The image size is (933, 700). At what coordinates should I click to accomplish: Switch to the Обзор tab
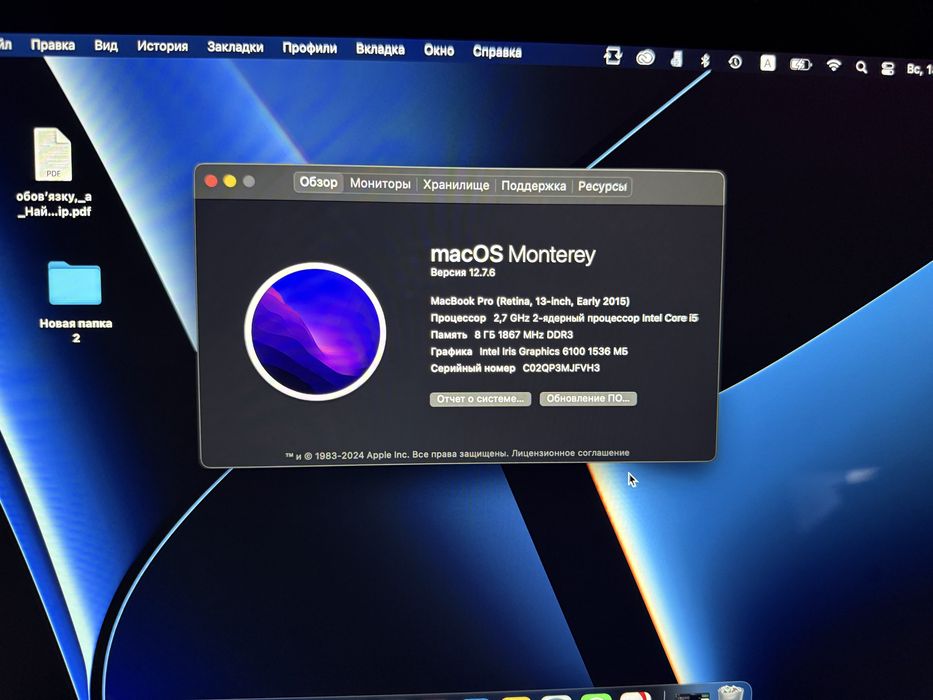pos(318,182)
